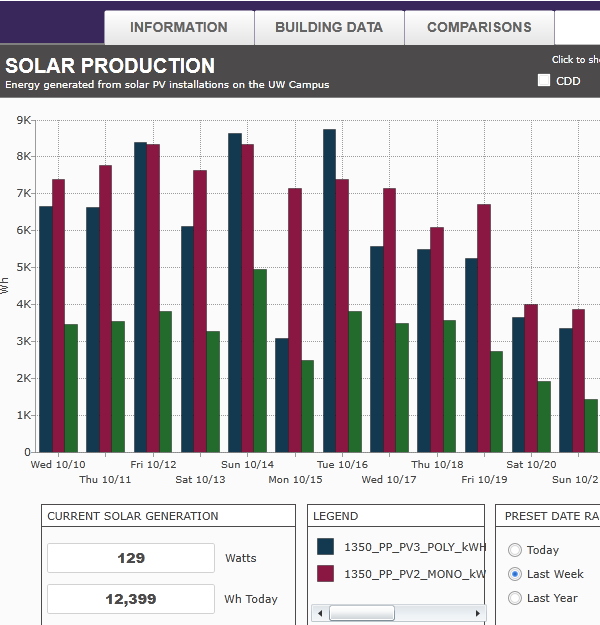Click the Wh Today value field
Screen dimensions: 600x625
click(x=131, y=599)
